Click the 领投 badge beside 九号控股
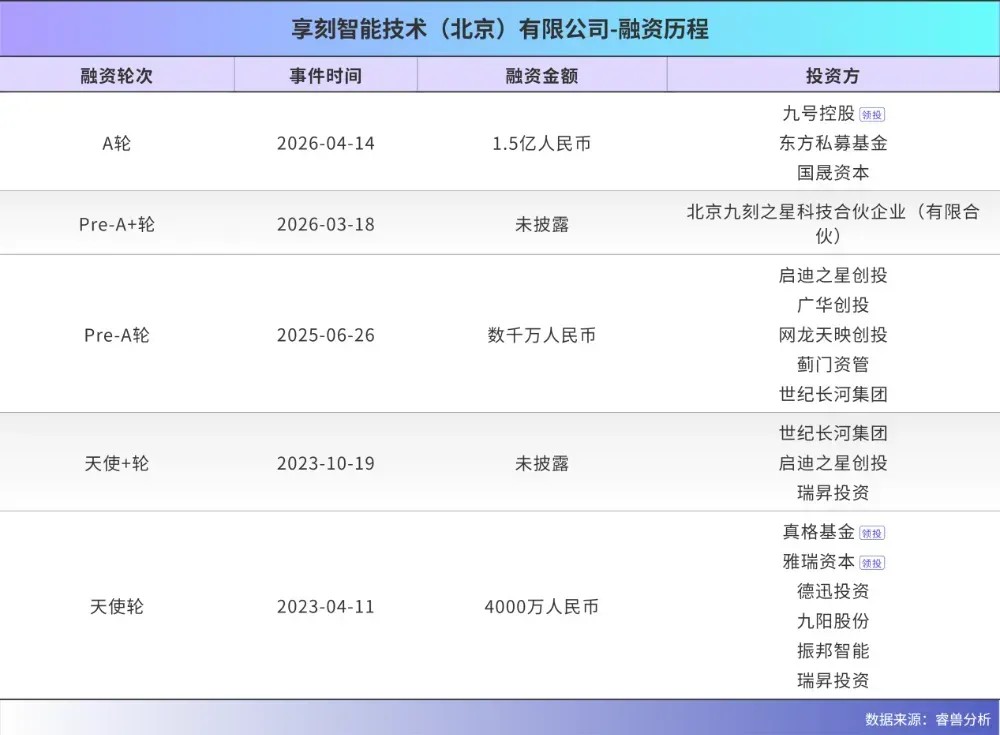1000x735 pixels. pos(872,114)
